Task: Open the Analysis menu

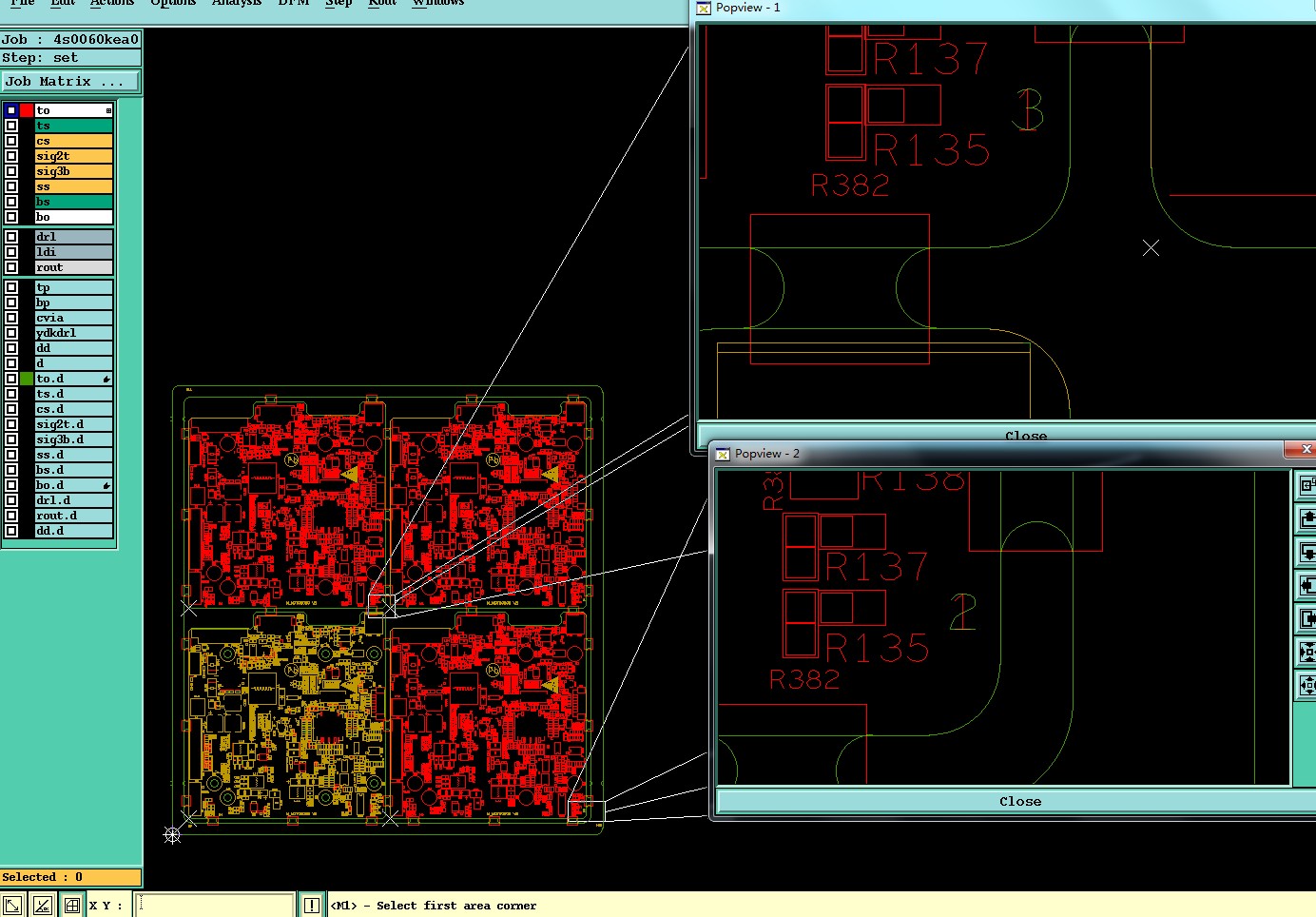Action: click(236, 3)
